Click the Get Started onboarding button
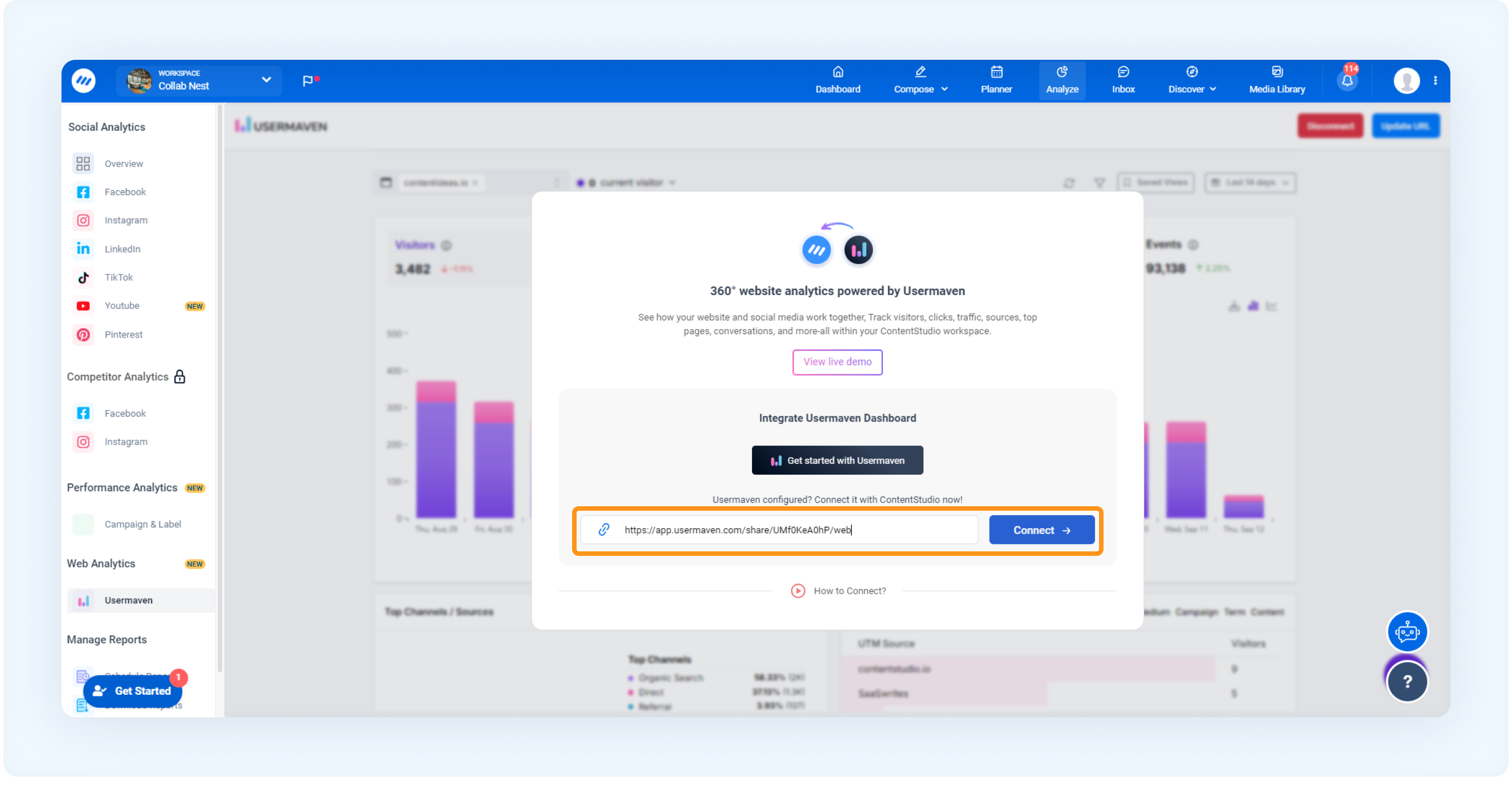This screenshot has height=785, width=1512. point(133,691)
